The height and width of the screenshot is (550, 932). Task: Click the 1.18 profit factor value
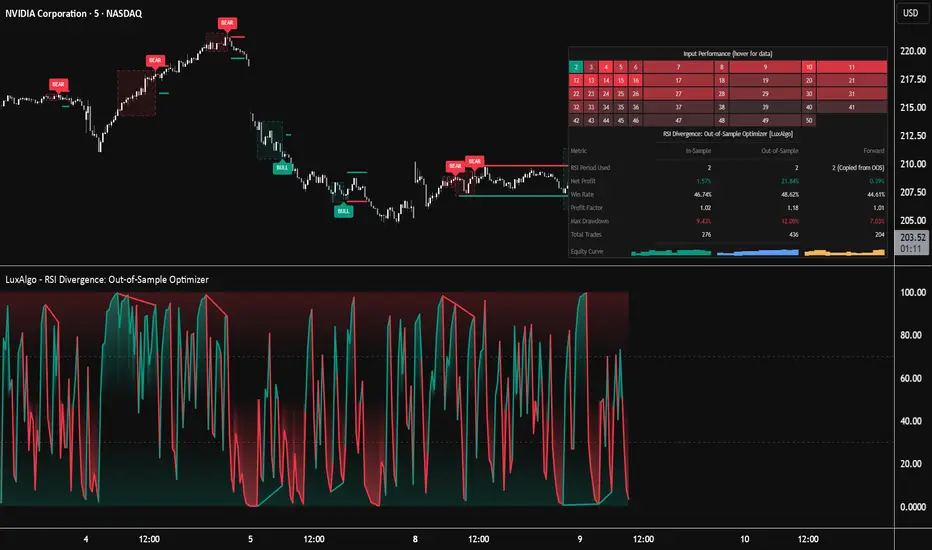tap(793, 208)
